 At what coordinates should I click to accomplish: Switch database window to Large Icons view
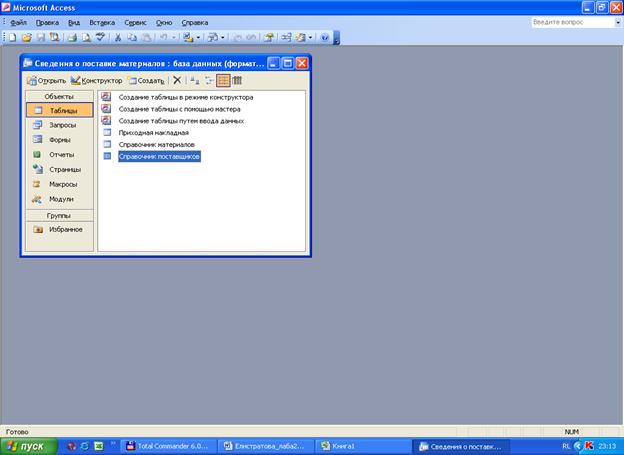coord(194,80)
